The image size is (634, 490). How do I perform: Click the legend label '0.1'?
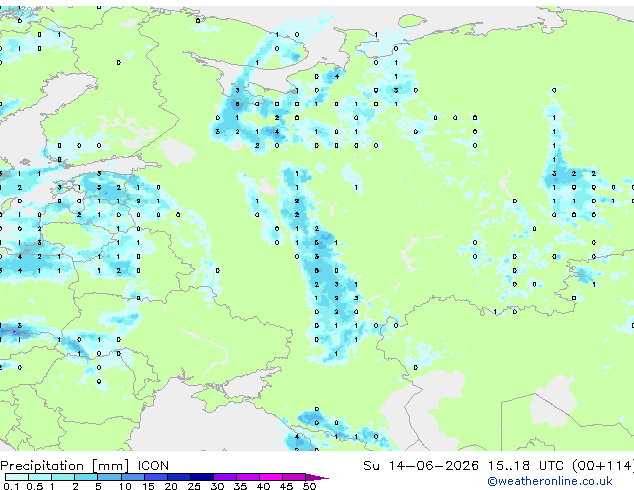click(x=11, y=486)
